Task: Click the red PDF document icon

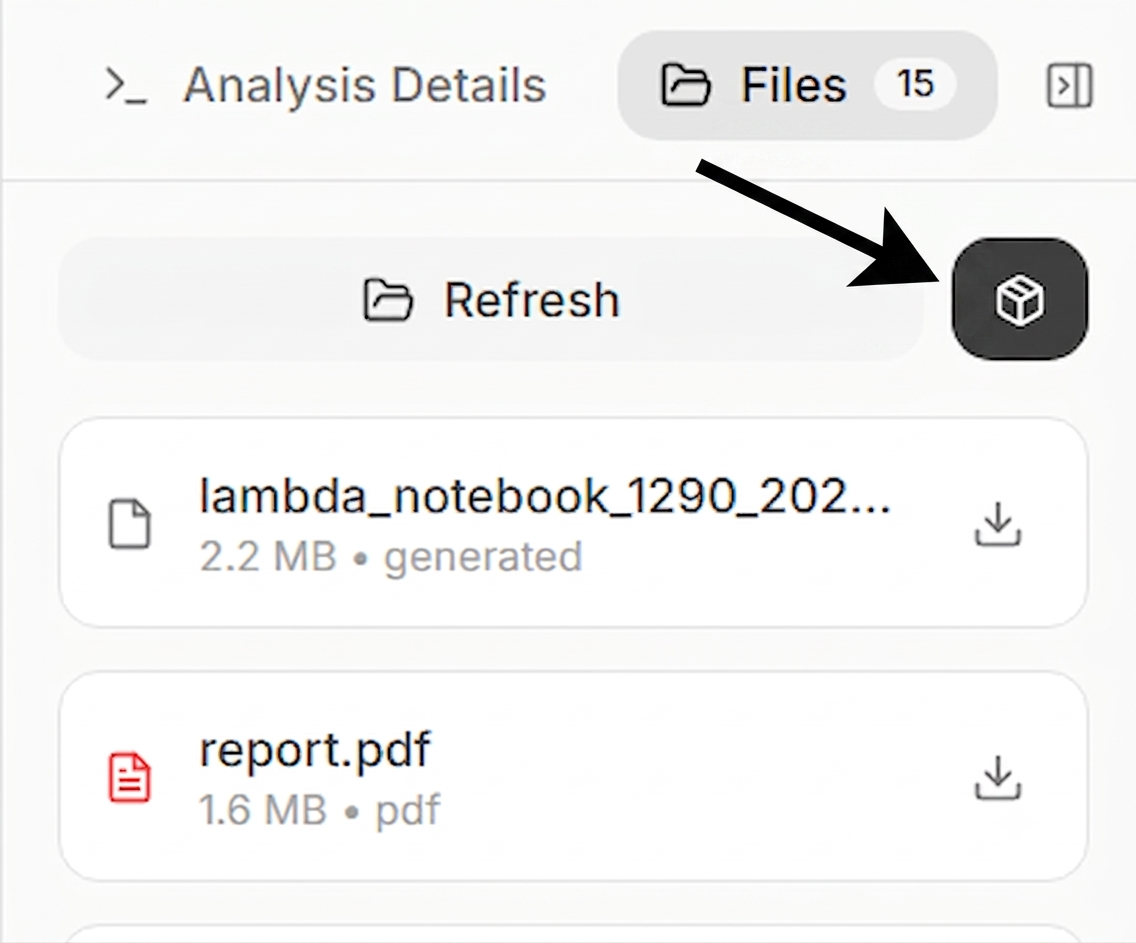Action: pos(130,778)
